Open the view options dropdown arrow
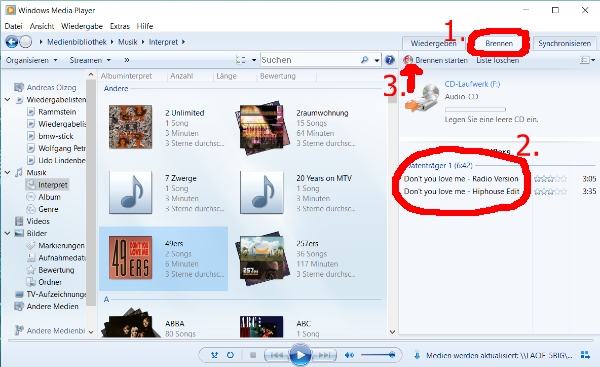This screenshot has width=600, height=367. coord(254,60)
